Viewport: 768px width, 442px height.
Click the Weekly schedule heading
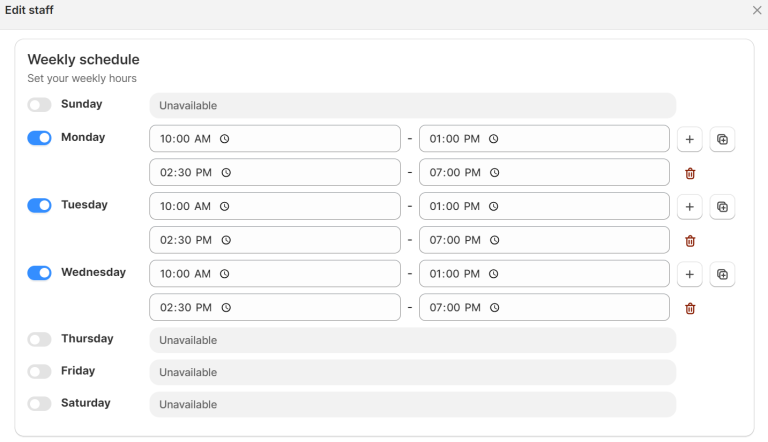[x=83, y=59]
